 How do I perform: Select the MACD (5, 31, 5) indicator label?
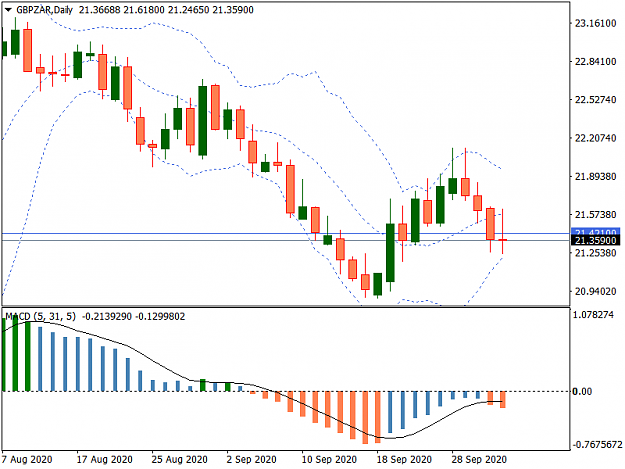coord(40,317)
